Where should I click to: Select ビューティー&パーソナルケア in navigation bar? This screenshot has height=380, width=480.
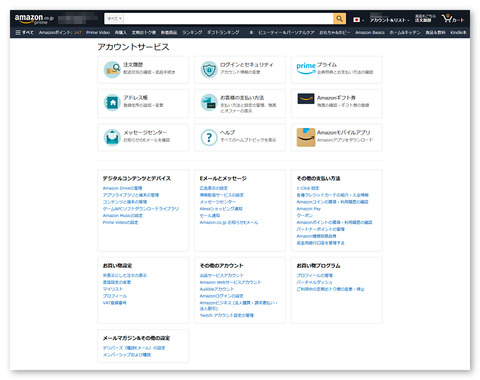(x=286, y=32)
